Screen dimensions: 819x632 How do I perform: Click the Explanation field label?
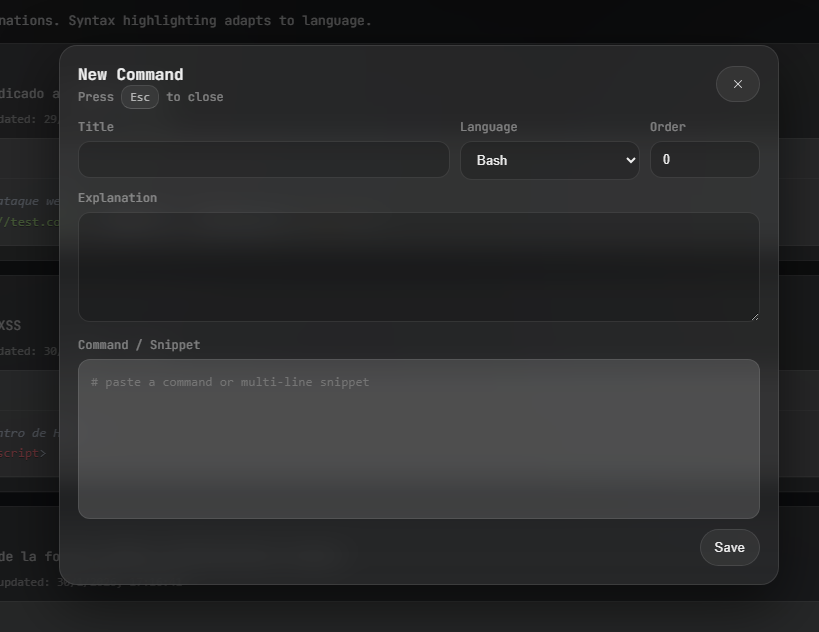click(117, 198)
